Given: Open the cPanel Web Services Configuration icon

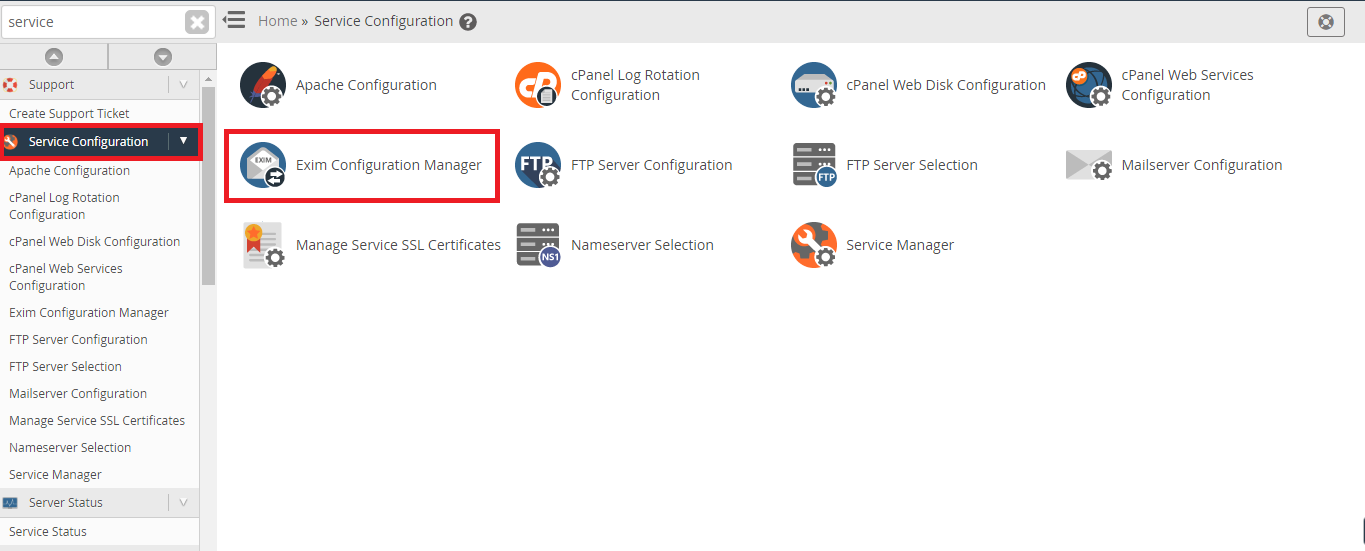Looking at the screenshot, I should click(x=1089, y=85).
